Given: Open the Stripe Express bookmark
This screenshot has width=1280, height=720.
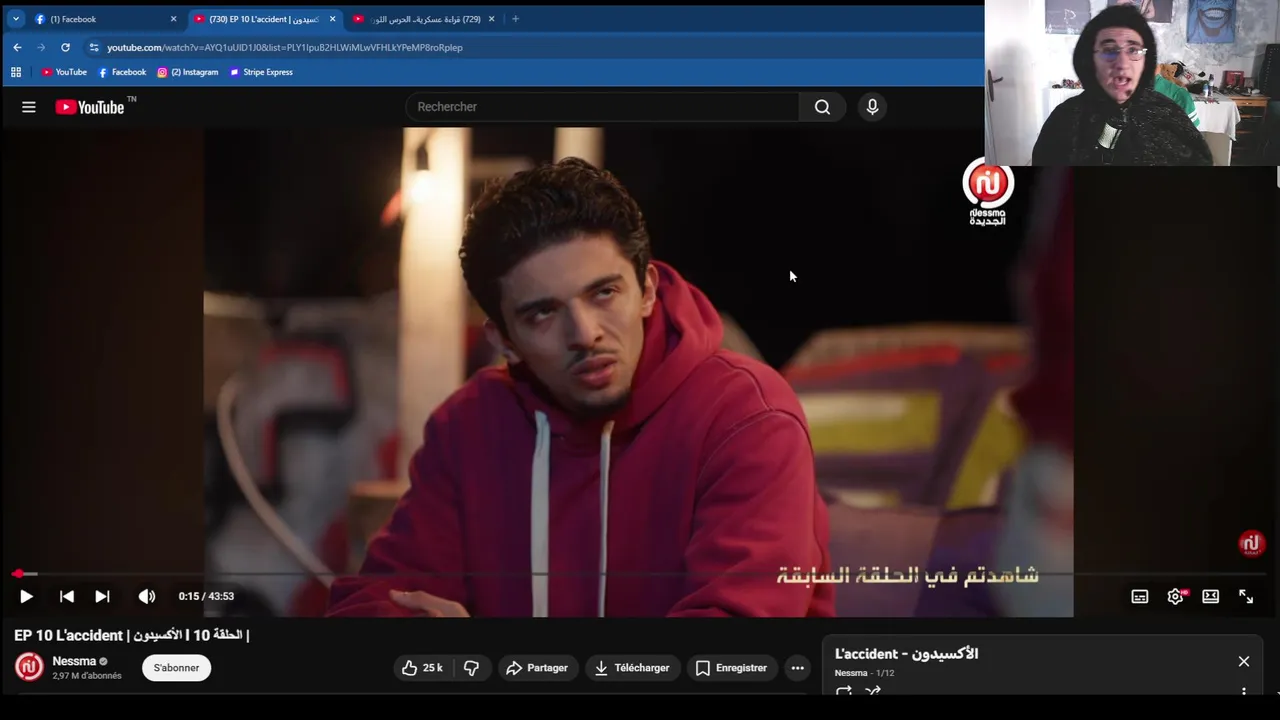Looking at the screenshot, I should point(261,72).
